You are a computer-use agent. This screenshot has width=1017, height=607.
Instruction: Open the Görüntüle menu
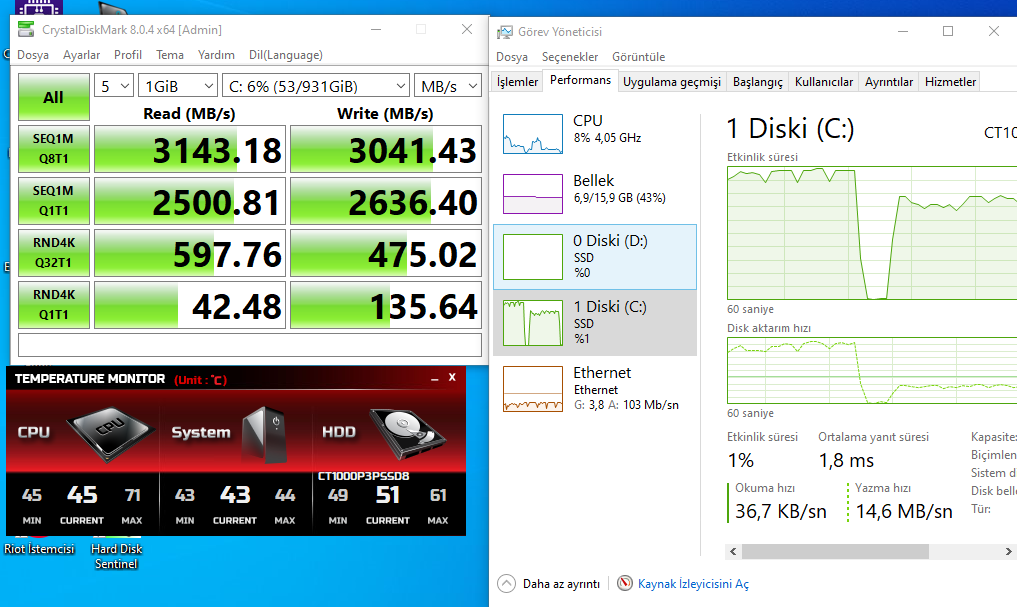pos(639,57)
